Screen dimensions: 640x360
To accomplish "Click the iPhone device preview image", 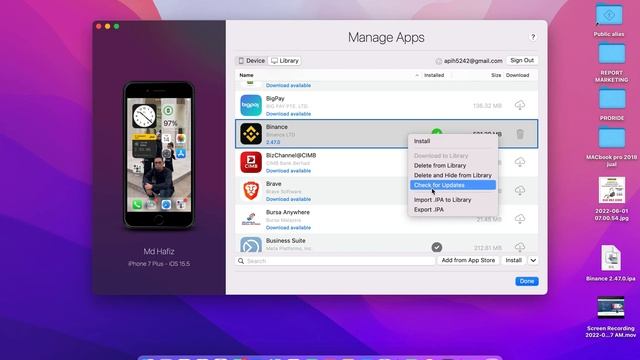I will click(x=159, y=155).
